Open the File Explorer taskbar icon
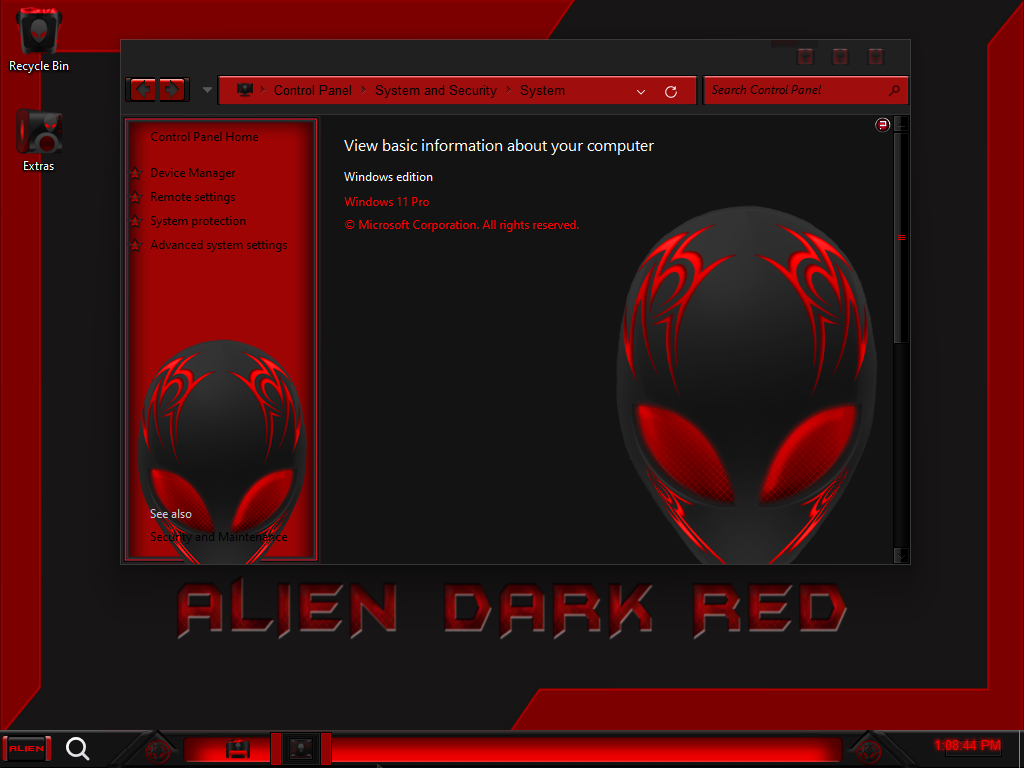The height and width of the screenshot is (768, 1024). (x=238, y=748)
